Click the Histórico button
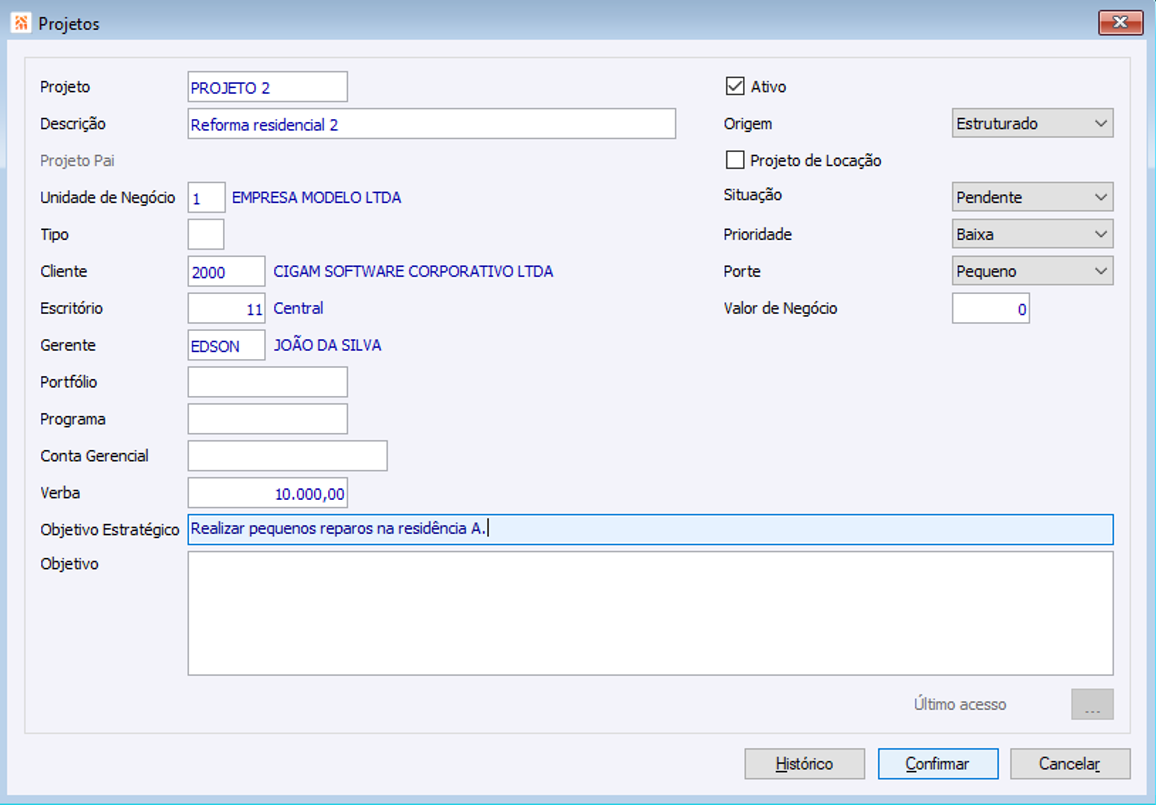1156x805 pixels. [804, 764]
